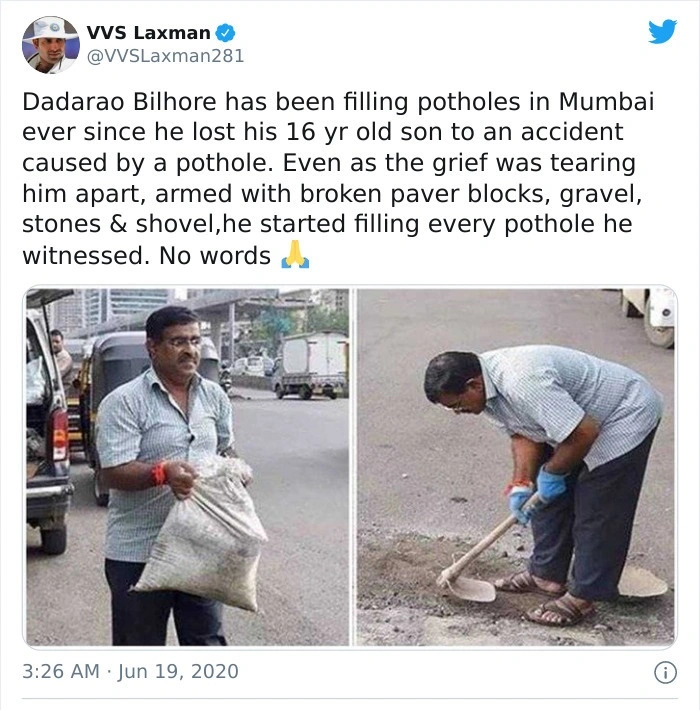The image size is (700, 710).
Task: Click the VVS Laxman display name
Action: (x=149, y=33)
